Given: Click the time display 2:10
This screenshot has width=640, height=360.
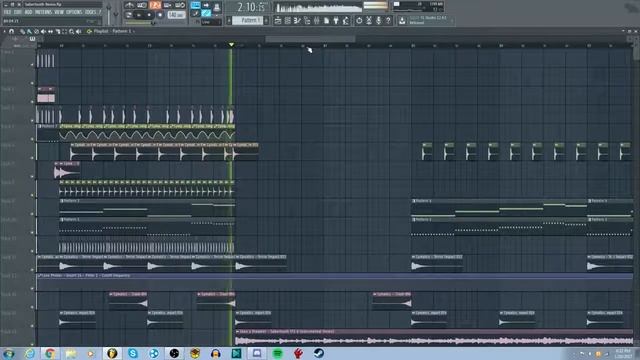Looking at the screenshot, I should coord(252,7).
